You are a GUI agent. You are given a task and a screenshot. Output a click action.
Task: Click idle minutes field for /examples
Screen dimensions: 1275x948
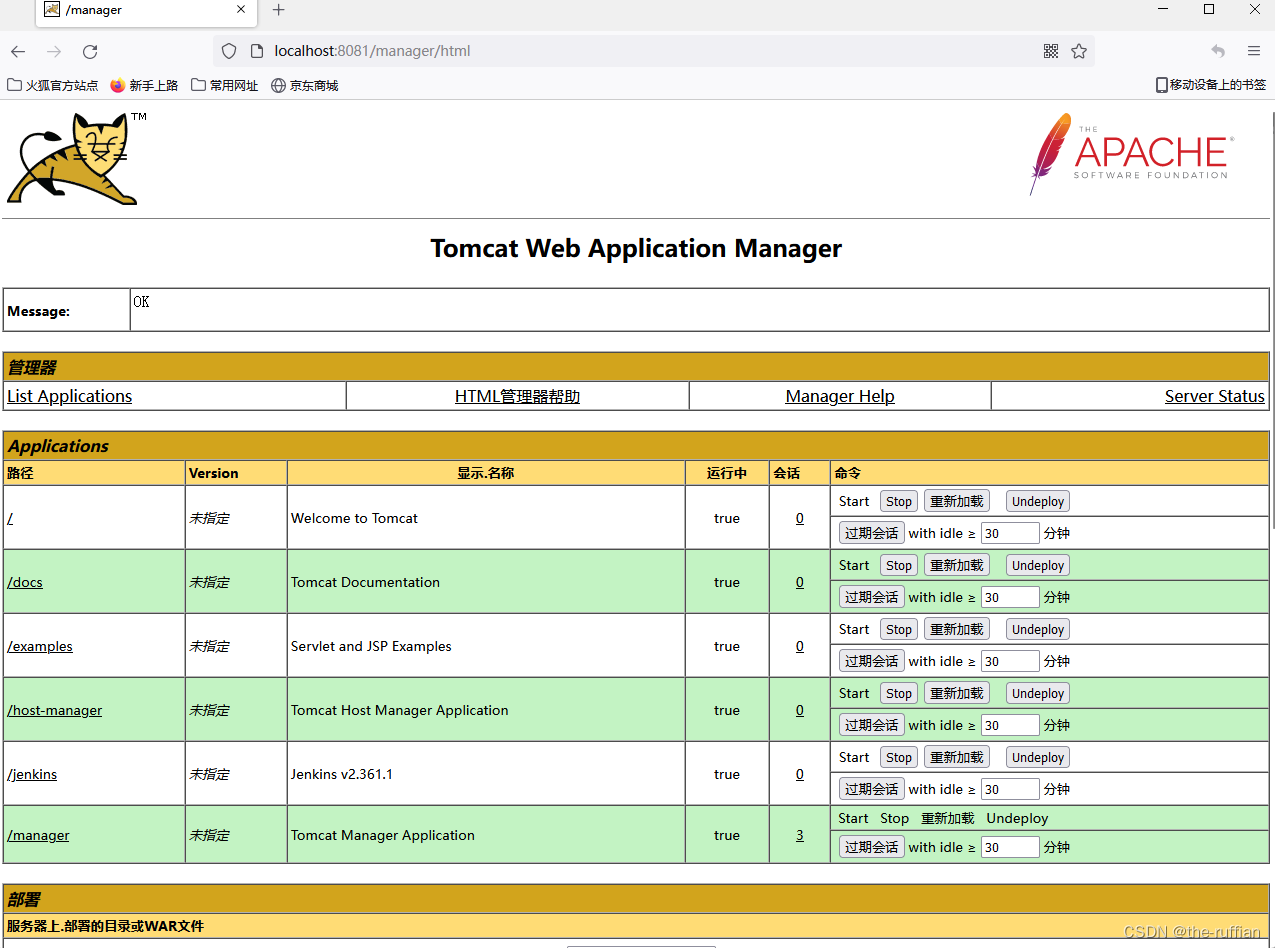coord(1010,661)
